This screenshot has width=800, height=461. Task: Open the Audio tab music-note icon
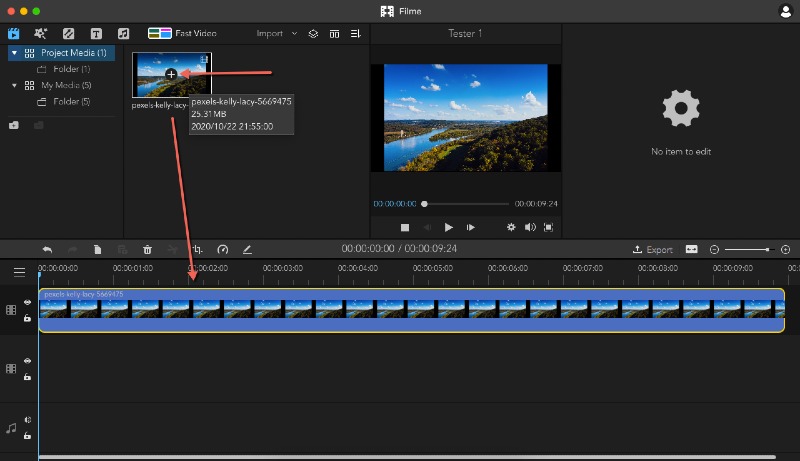pos(123,34)
